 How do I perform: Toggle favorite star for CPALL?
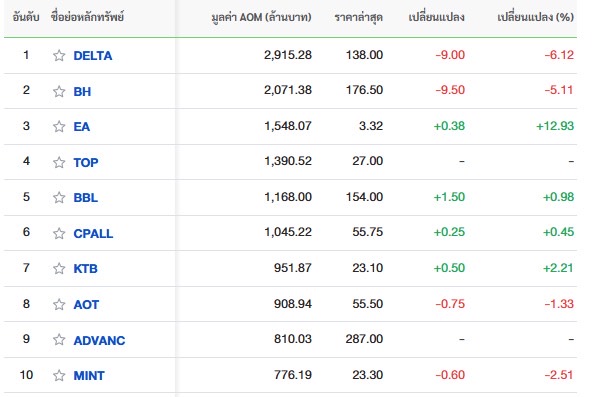(59, 233)
